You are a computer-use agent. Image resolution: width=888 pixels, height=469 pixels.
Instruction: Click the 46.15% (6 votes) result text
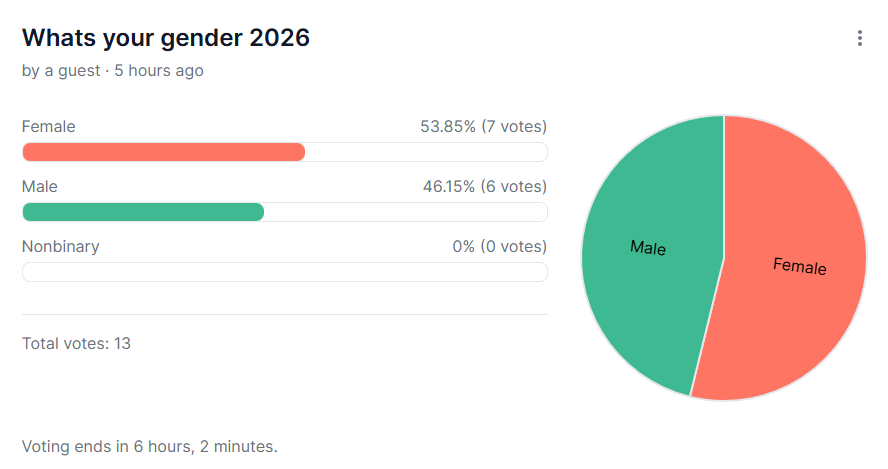[485, 186]
